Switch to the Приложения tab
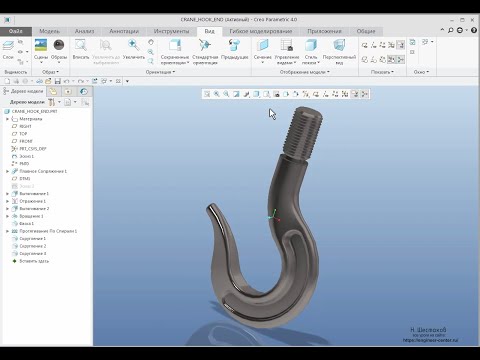480x360 pixels. click(324, 31)
